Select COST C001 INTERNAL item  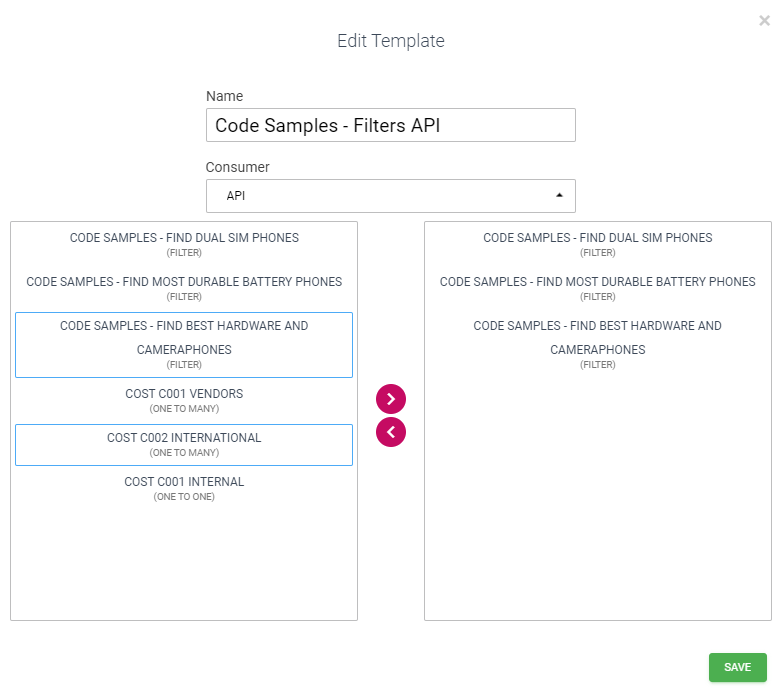184,489
